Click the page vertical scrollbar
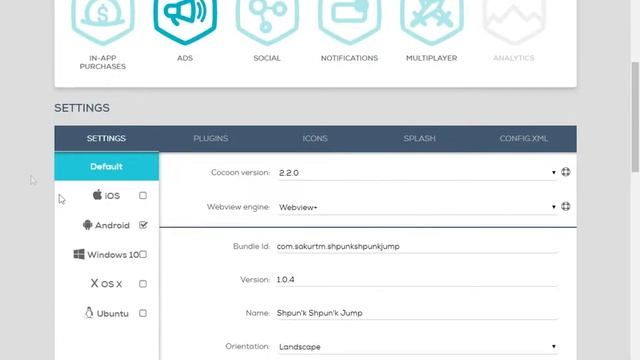The image size is (640, 360). tap(635, 117)
